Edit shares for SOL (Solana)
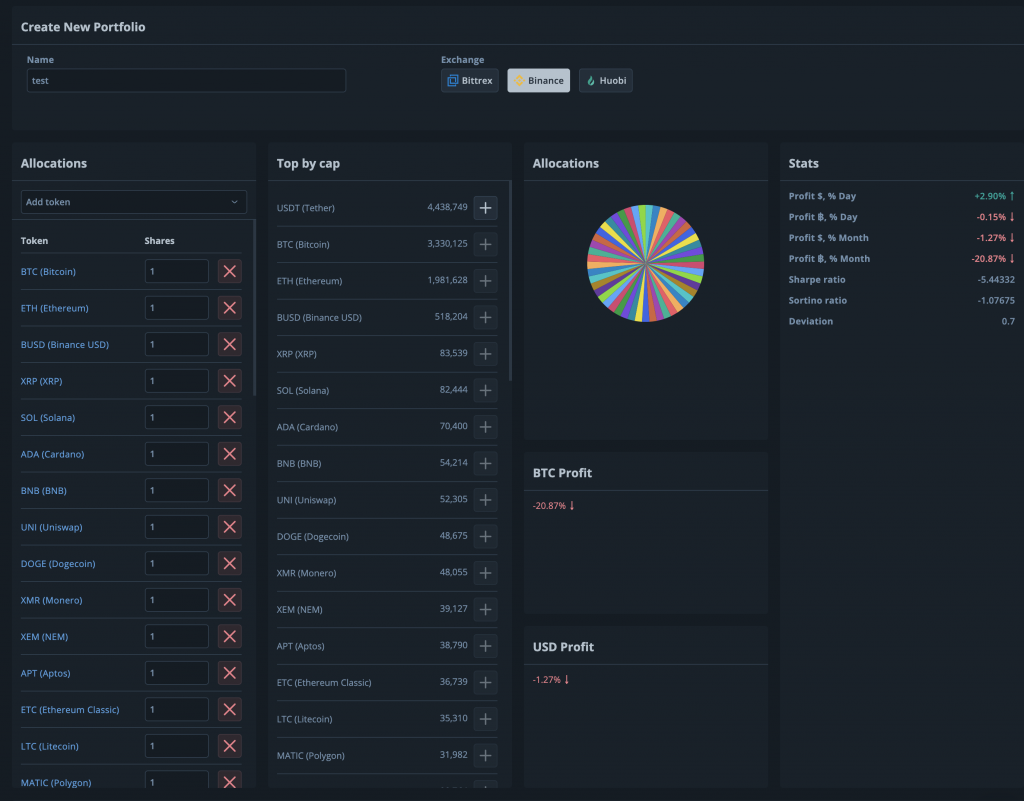 coord(176,418)
